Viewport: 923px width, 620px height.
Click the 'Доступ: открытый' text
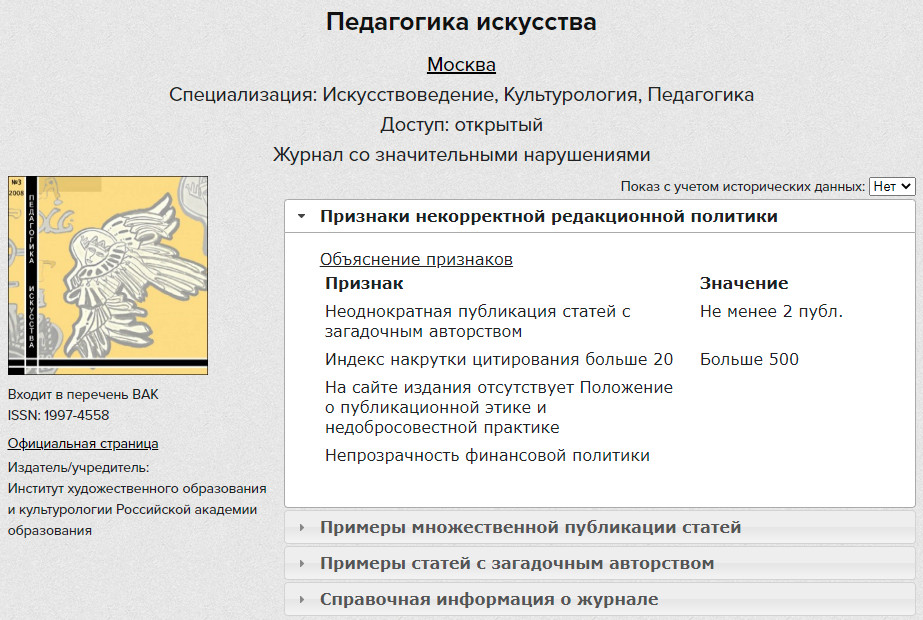click(462, 125)
